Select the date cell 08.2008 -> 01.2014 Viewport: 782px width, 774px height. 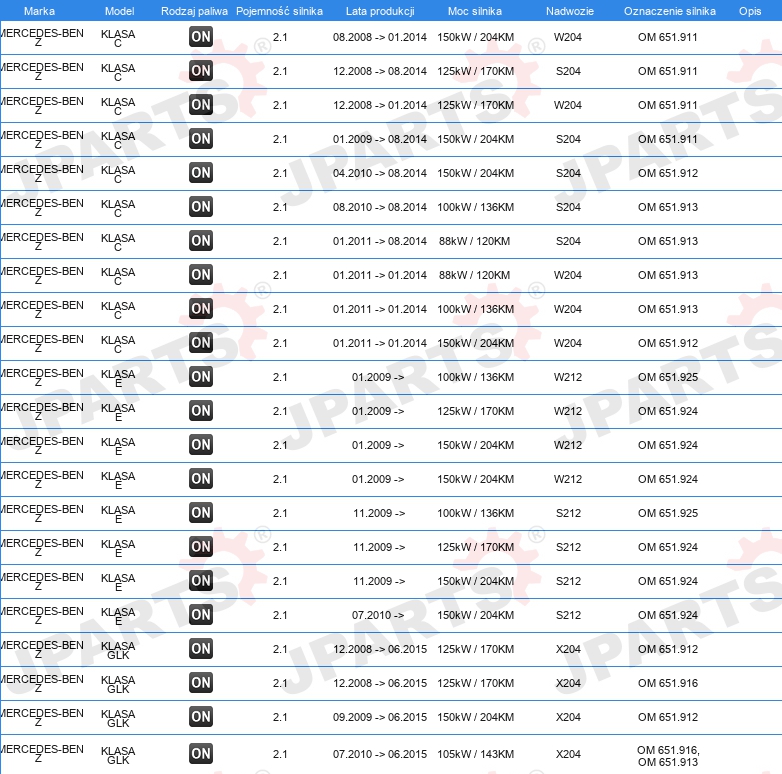click(380, 37)
